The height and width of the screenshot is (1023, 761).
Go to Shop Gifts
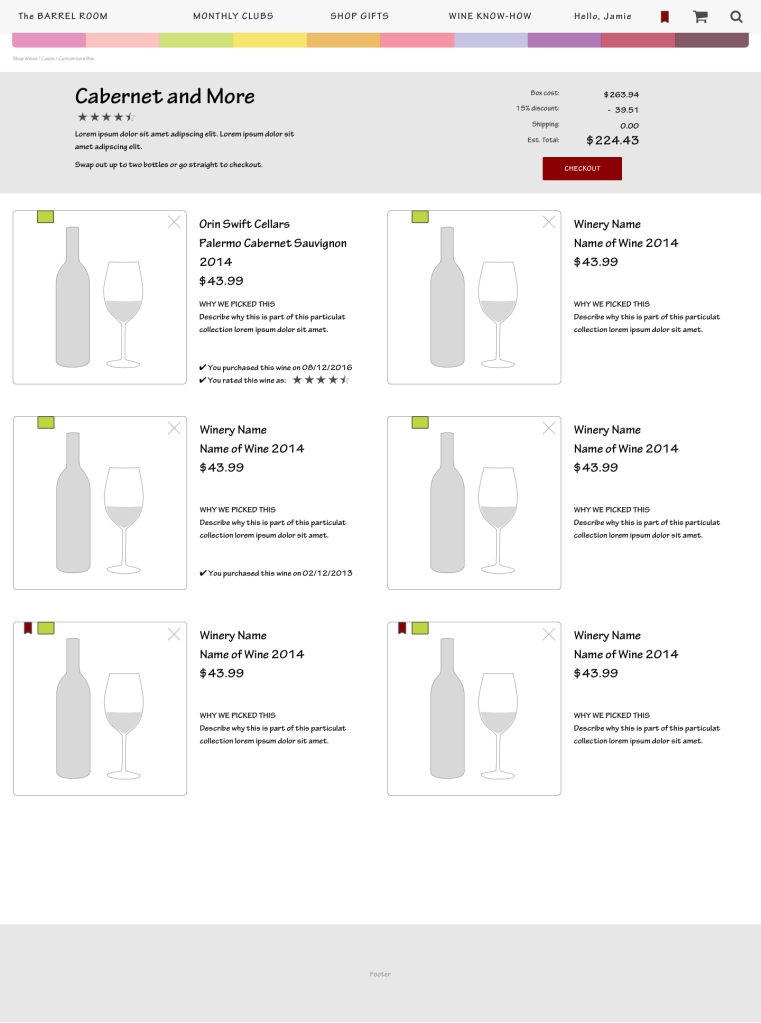click(x=359, y=16)
